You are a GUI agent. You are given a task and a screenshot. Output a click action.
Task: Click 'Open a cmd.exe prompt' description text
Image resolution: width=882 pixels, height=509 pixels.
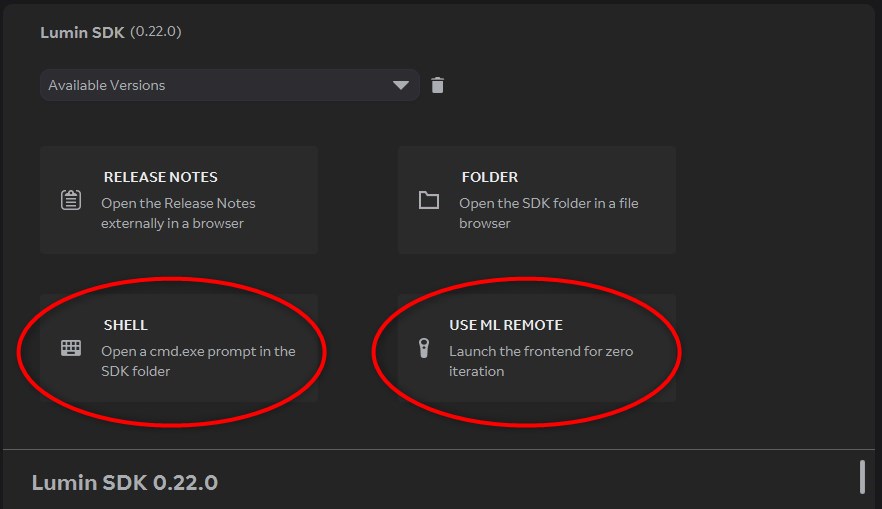[x=198, y=361]
